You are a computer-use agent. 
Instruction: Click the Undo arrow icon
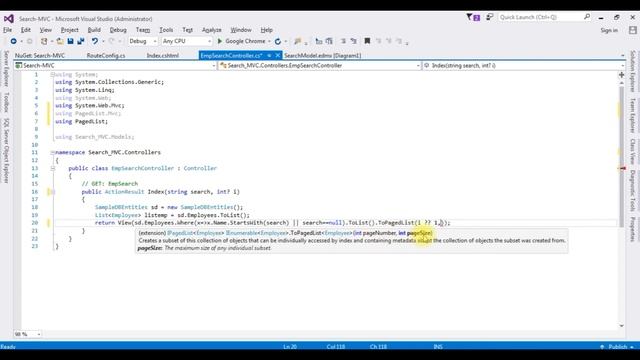point(95,41)
